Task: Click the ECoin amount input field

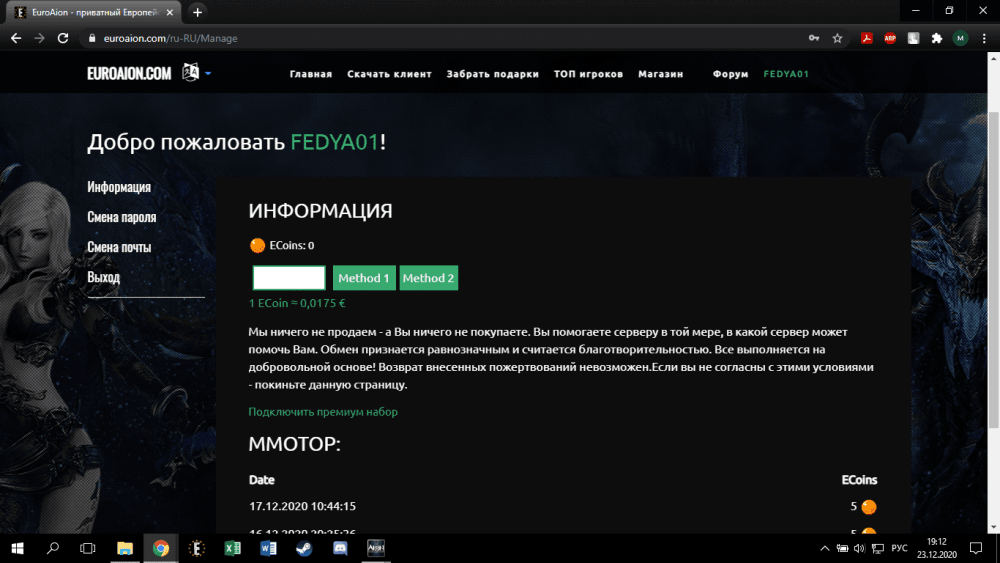Action: pyautogui.click(x=289, y=278)
